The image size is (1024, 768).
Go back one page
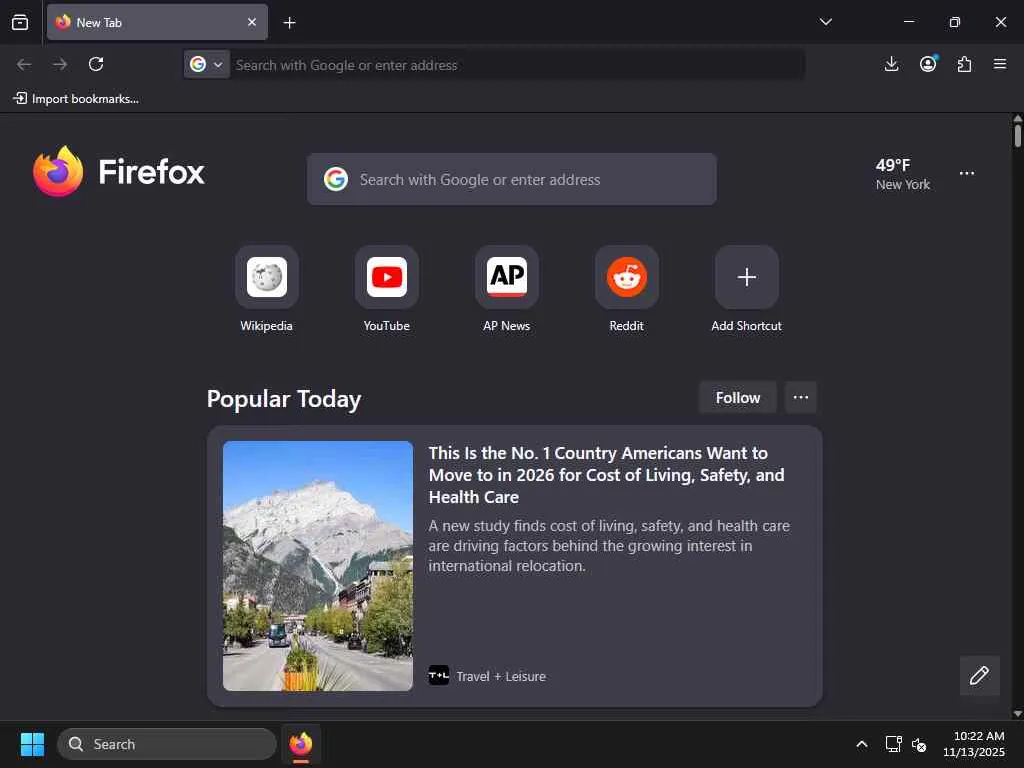24,64
